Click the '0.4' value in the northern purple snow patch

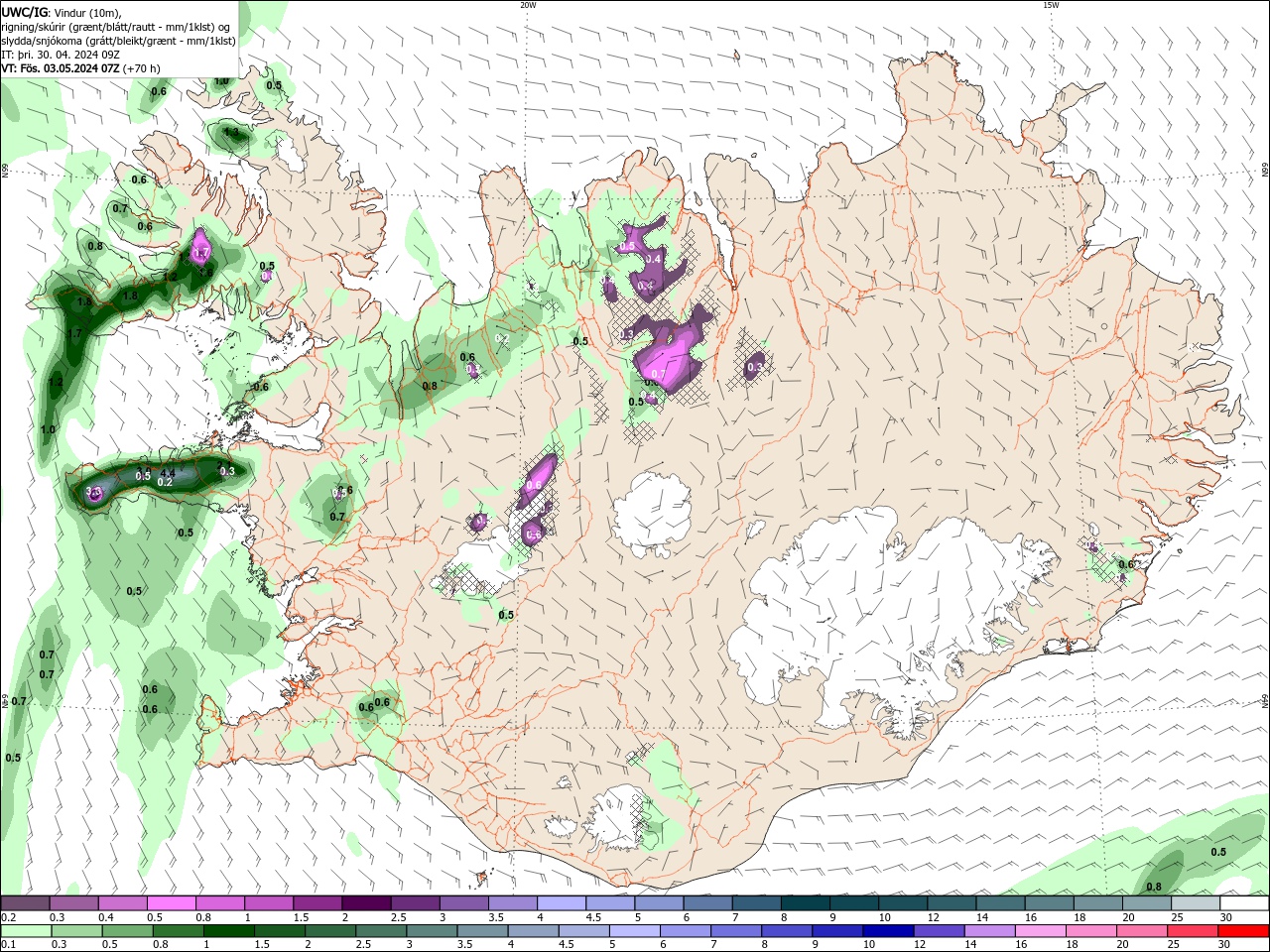pyautogui.click(x=653, y=259)
